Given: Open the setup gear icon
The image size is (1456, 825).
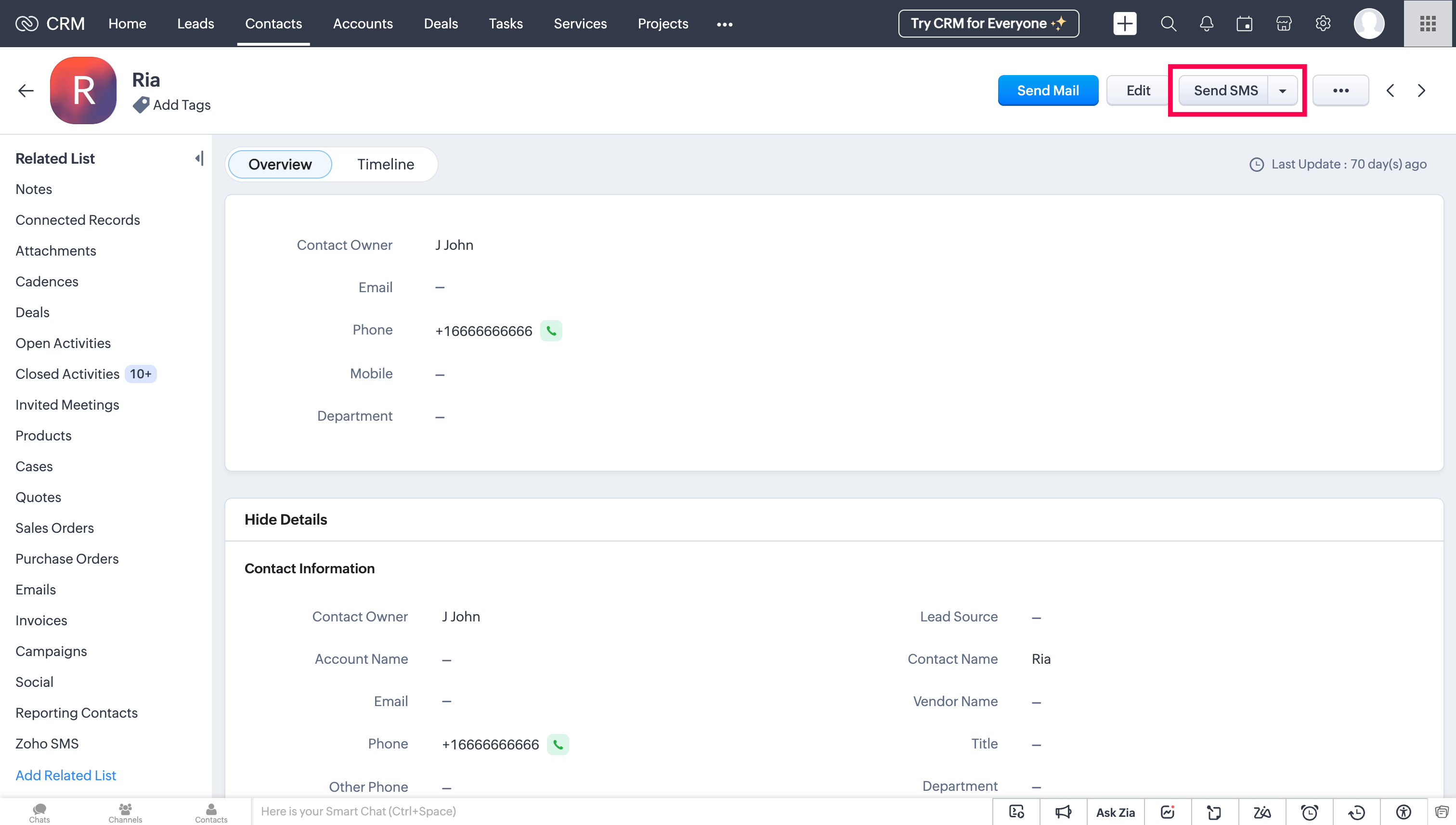Looking at the screenshot, I should tap(1323, 24).
